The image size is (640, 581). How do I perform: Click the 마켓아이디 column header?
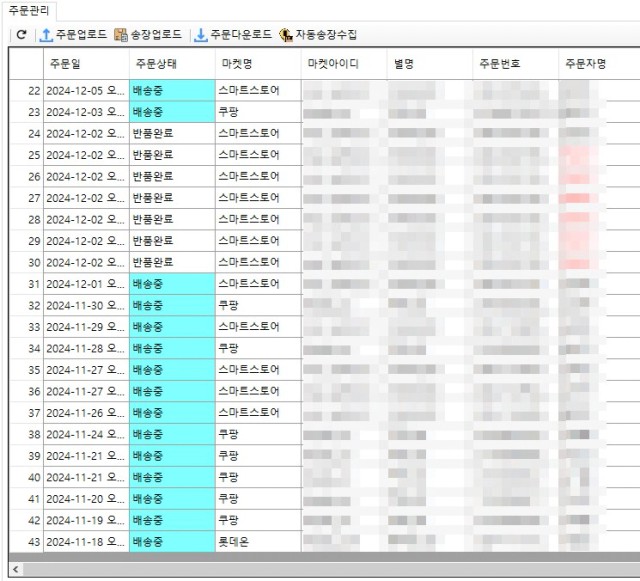point(331,63)
